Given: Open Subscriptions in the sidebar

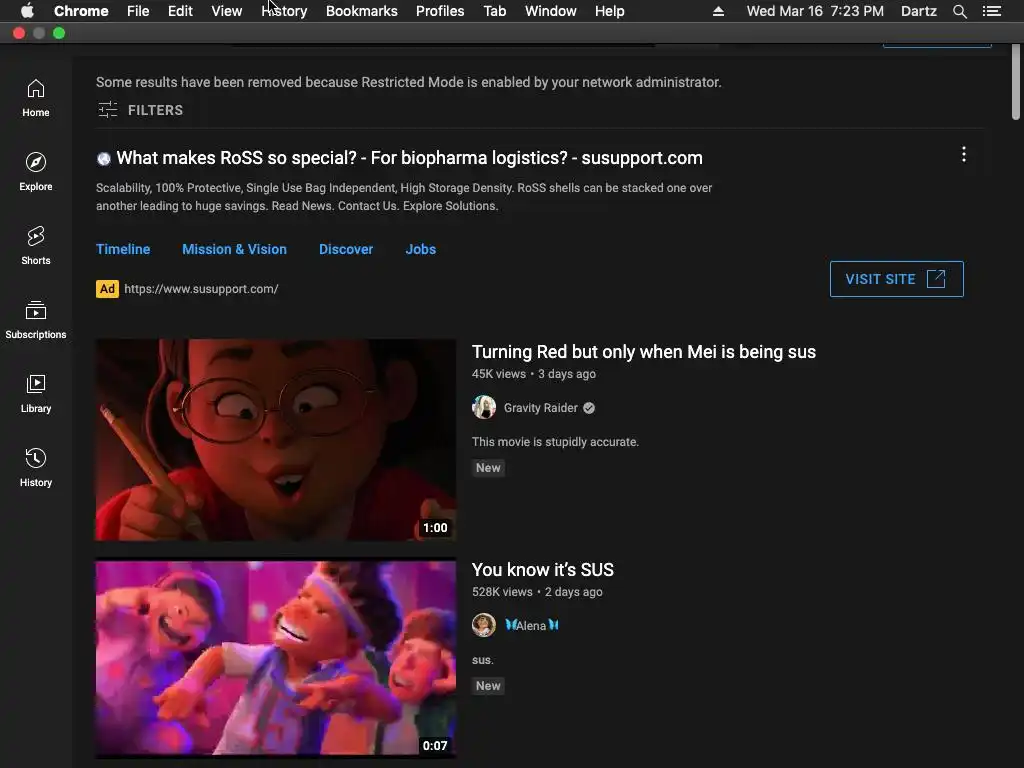Looking at the screenshot, I should pos(35,320).
